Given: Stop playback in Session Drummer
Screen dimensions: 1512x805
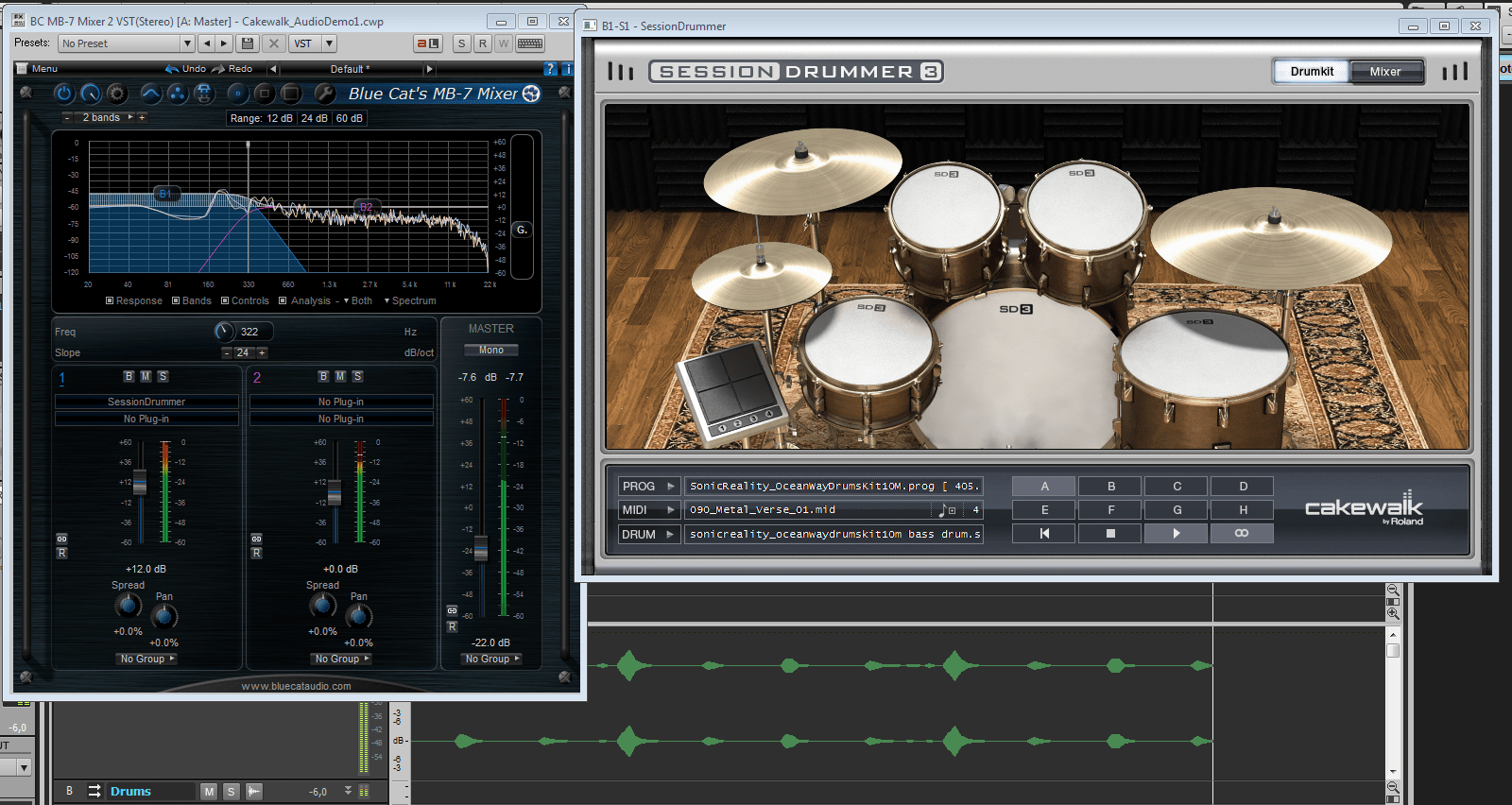Looking at the screenshot, I should click(1110, 534).
